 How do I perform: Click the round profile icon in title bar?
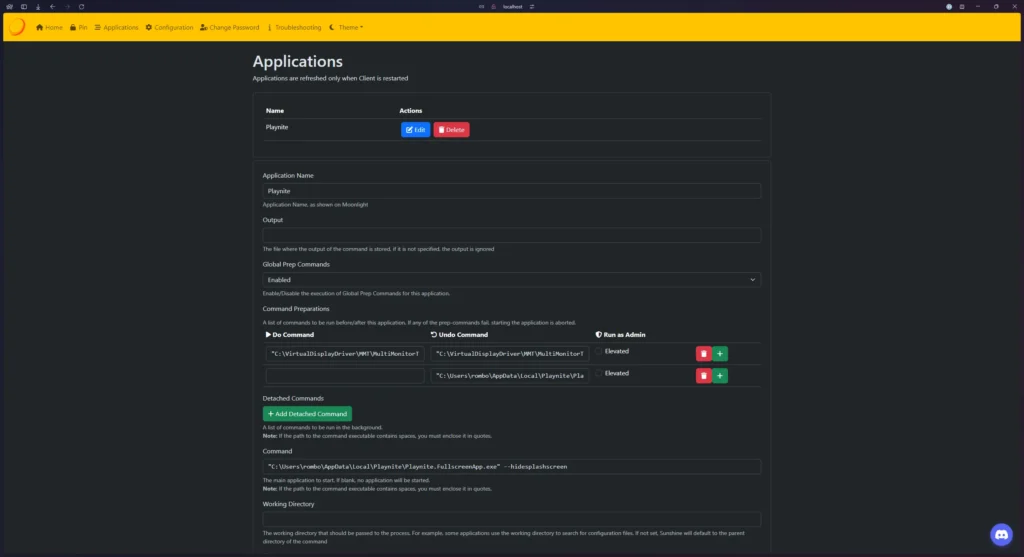coord(949,7)
